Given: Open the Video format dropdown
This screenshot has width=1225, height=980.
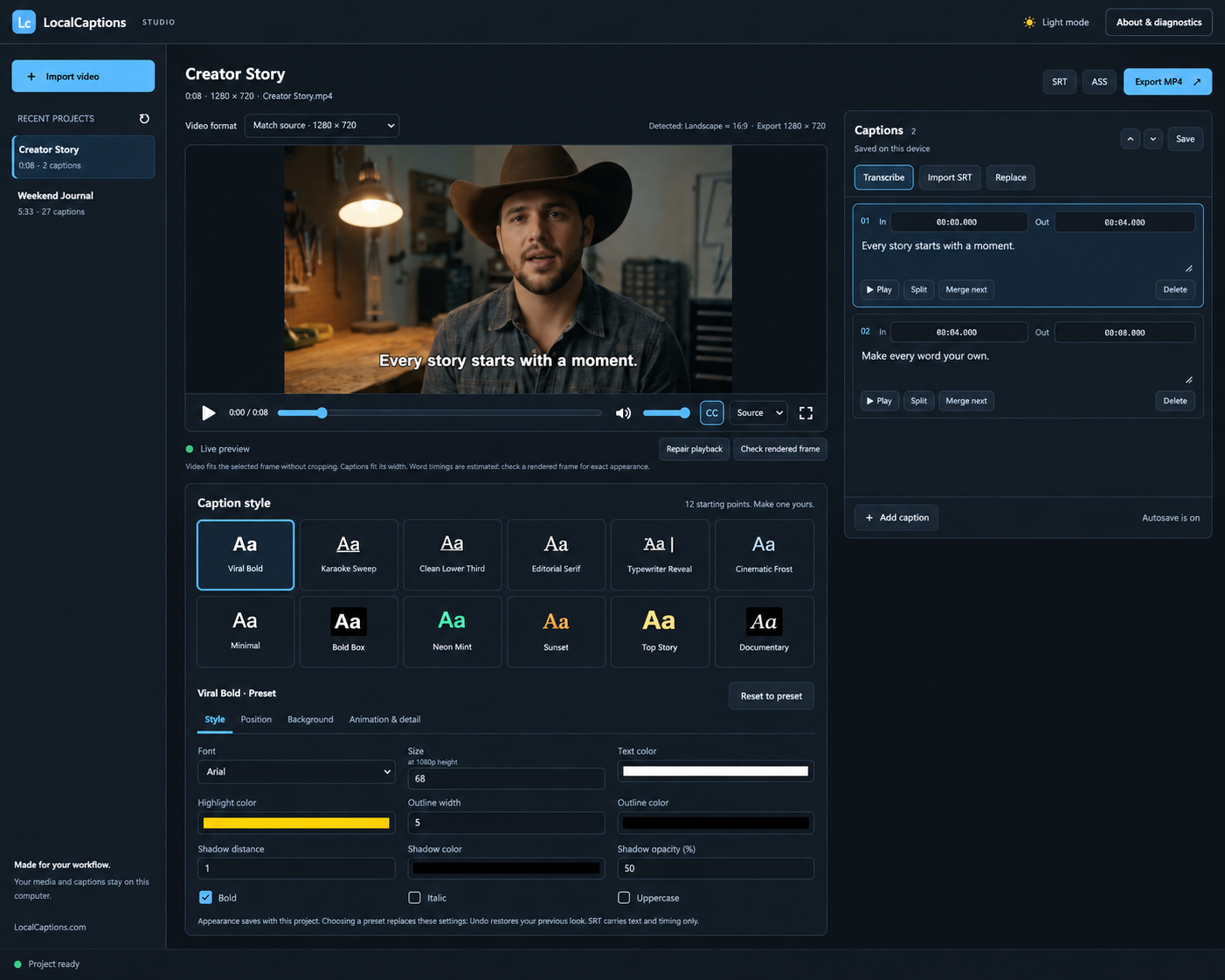Looking at the screenshot, I should coord(322,125).
